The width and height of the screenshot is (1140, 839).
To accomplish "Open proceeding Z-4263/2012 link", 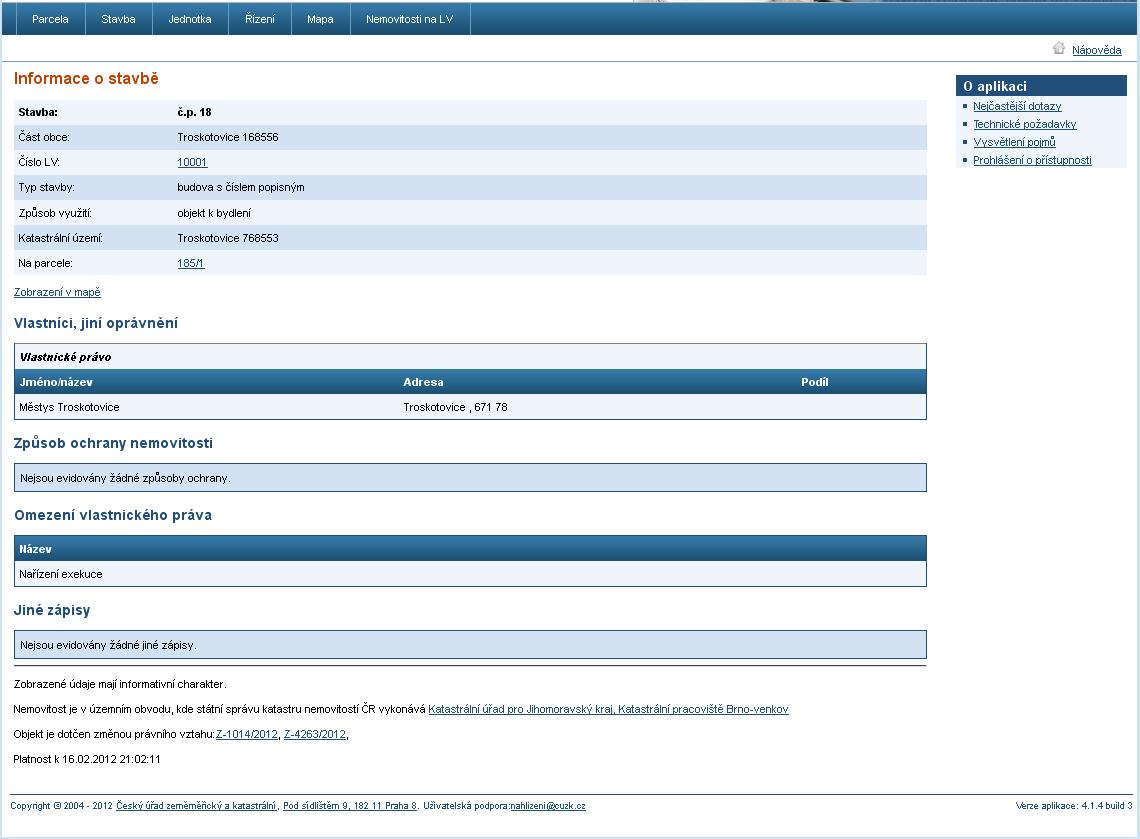I will click(314, 734).
